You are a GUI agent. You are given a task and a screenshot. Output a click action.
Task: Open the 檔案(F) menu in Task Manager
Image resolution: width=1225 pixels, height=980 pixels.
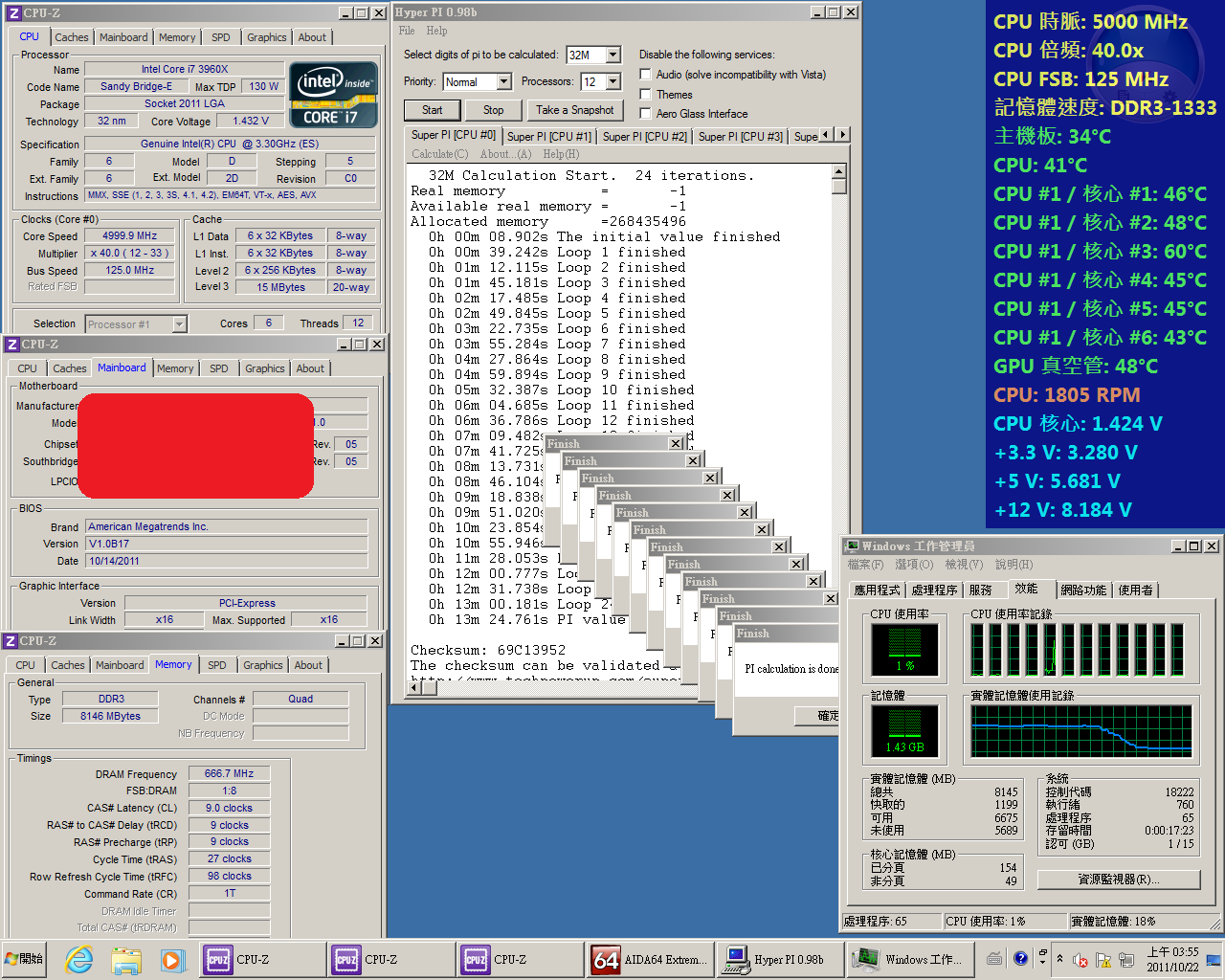[866, 565]
